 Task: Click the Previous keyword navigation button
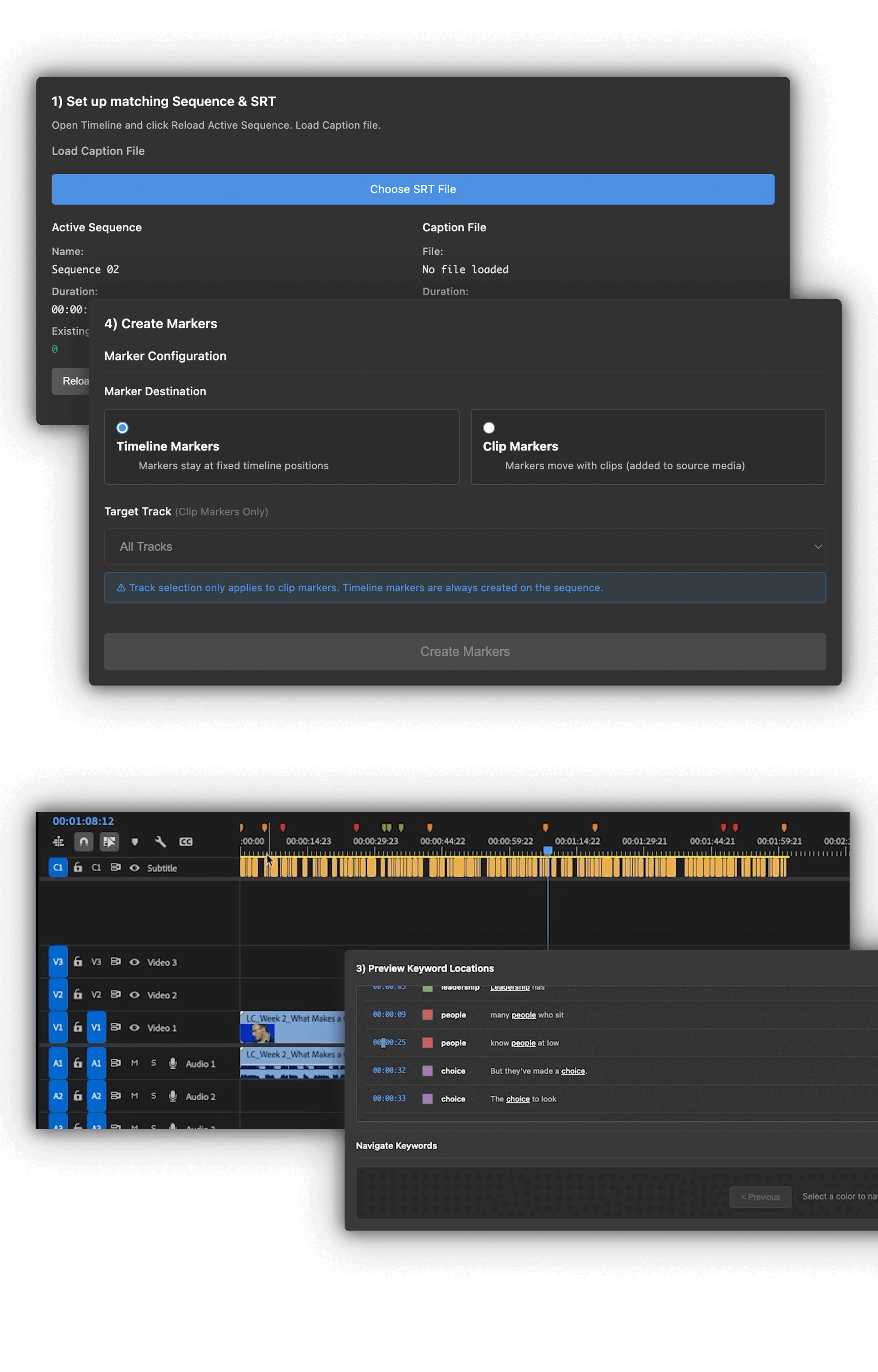(760, 1196)
